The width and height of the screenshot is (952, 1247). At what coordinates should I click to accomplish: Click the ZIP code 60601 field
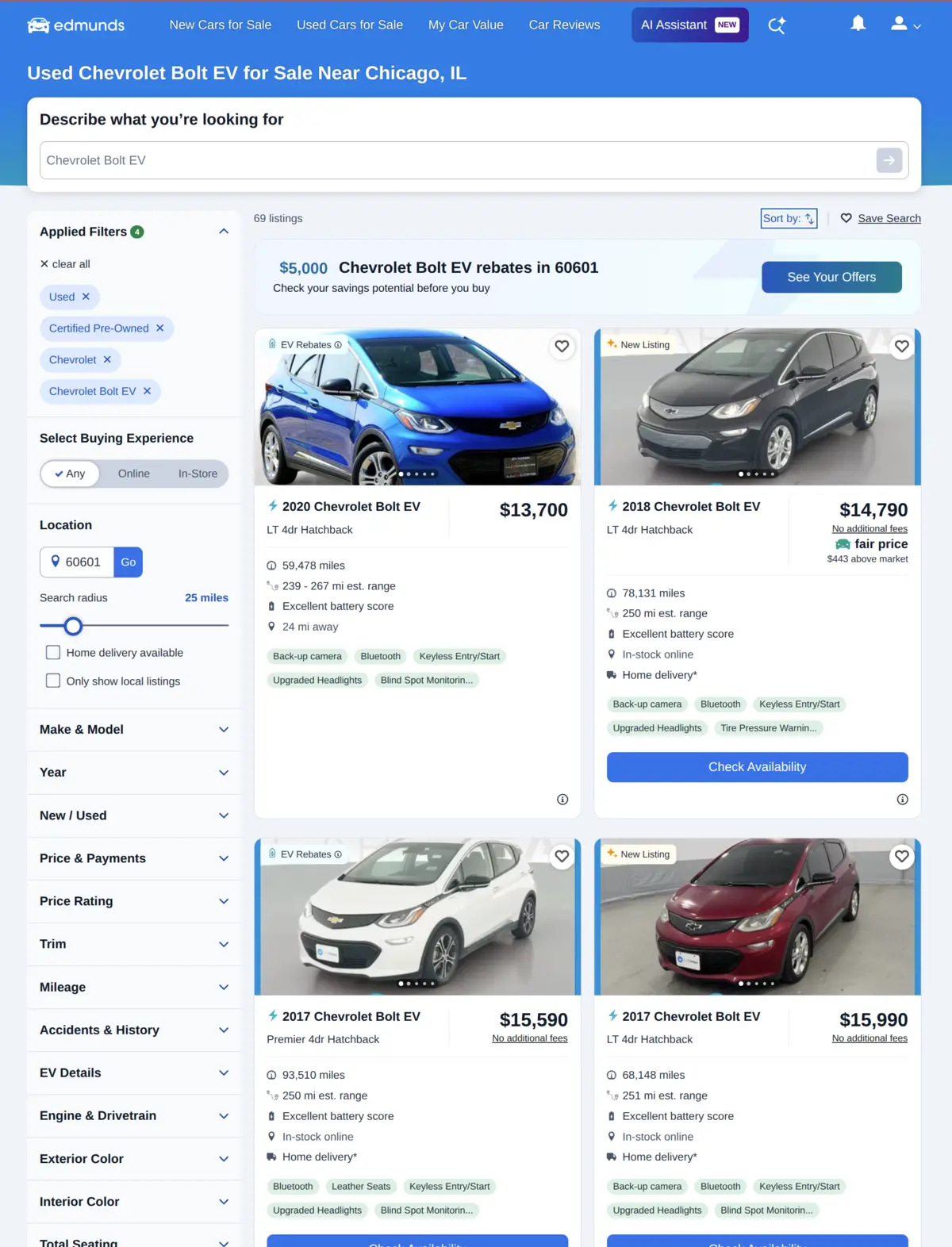coord(77,562)
